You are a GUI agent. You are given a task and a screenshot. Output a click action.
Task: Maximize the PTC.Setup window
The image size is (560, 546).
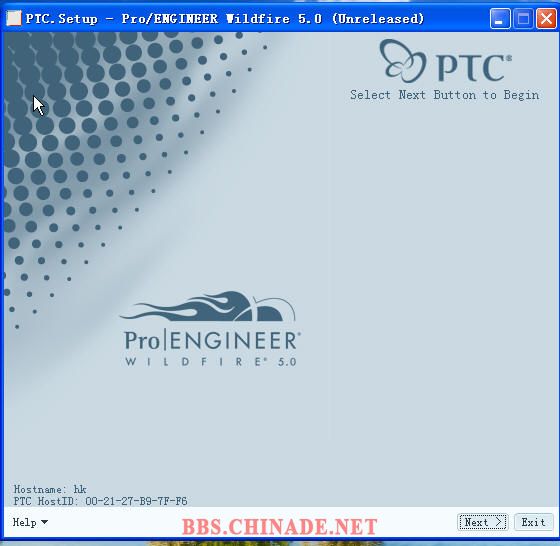point(523,19)
